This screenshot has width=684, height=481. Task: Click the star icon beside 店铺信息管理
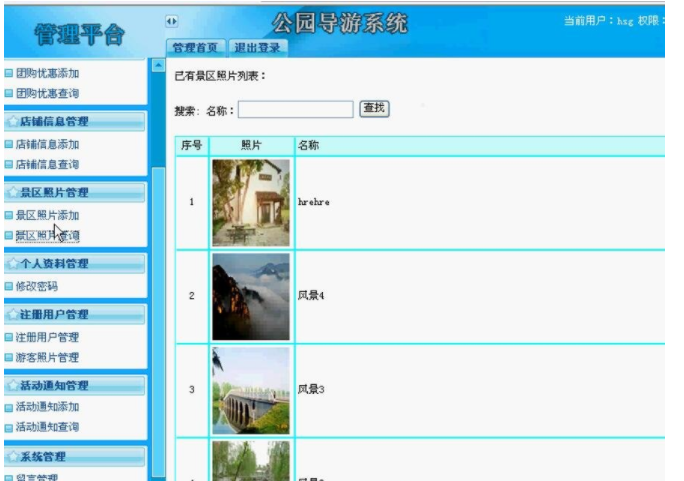(x=13, y=121)
